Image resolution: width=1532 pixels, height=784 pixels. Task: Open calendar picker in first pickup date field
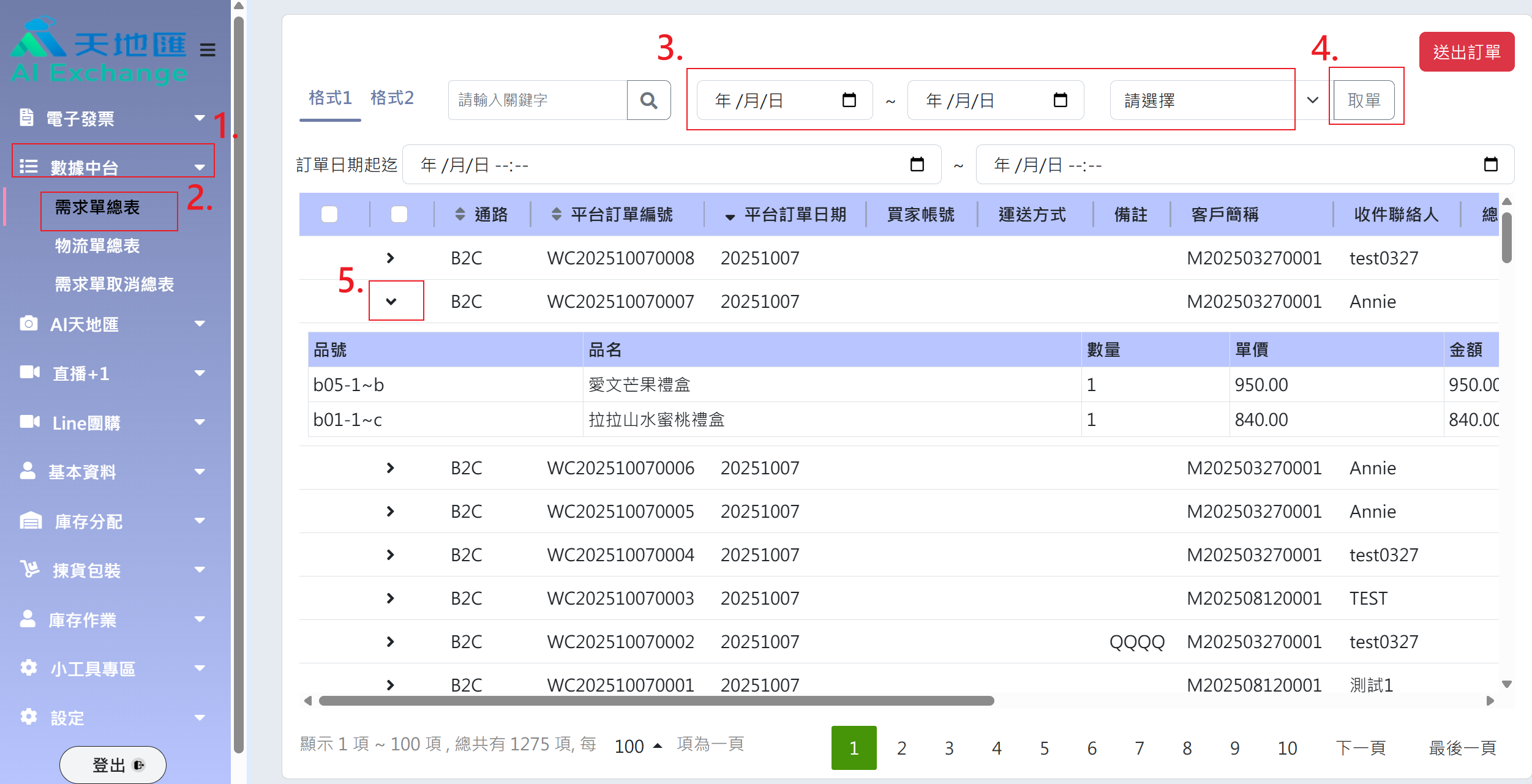849,100
